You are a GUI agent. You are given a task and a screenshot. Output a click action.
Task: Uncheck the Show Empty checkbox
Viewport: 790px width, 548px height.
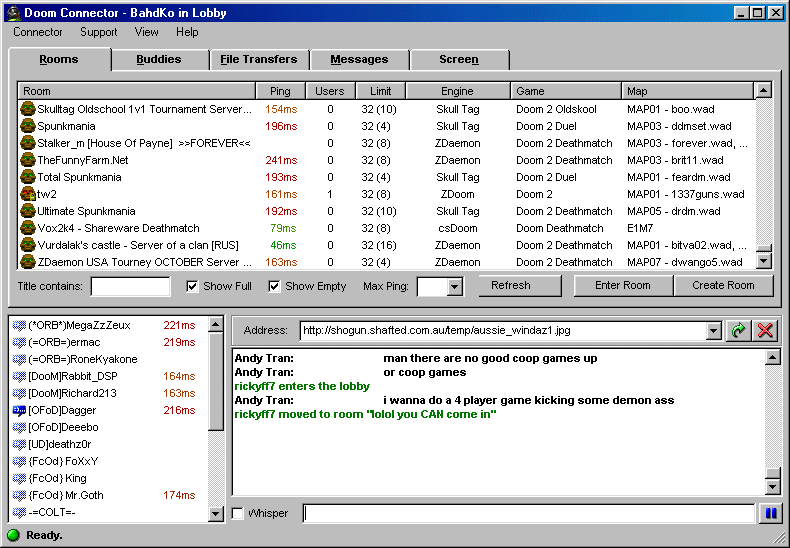pos(274,286)
